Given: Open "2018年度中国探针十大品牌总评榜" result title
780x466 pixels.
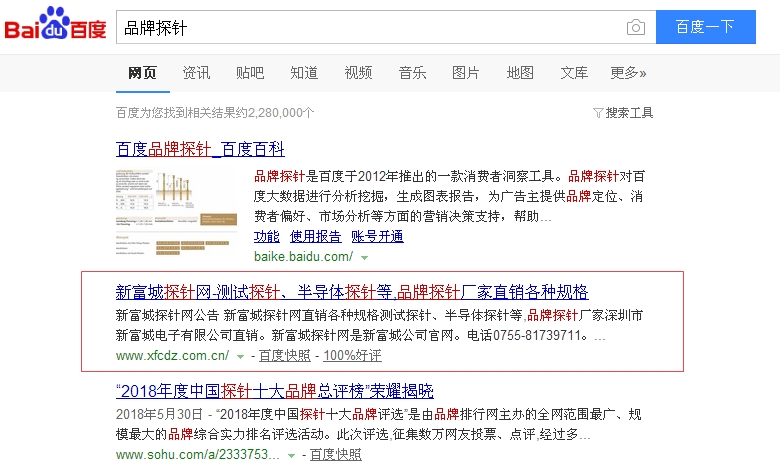Looking at the screenshot, I should click(275, 391).
